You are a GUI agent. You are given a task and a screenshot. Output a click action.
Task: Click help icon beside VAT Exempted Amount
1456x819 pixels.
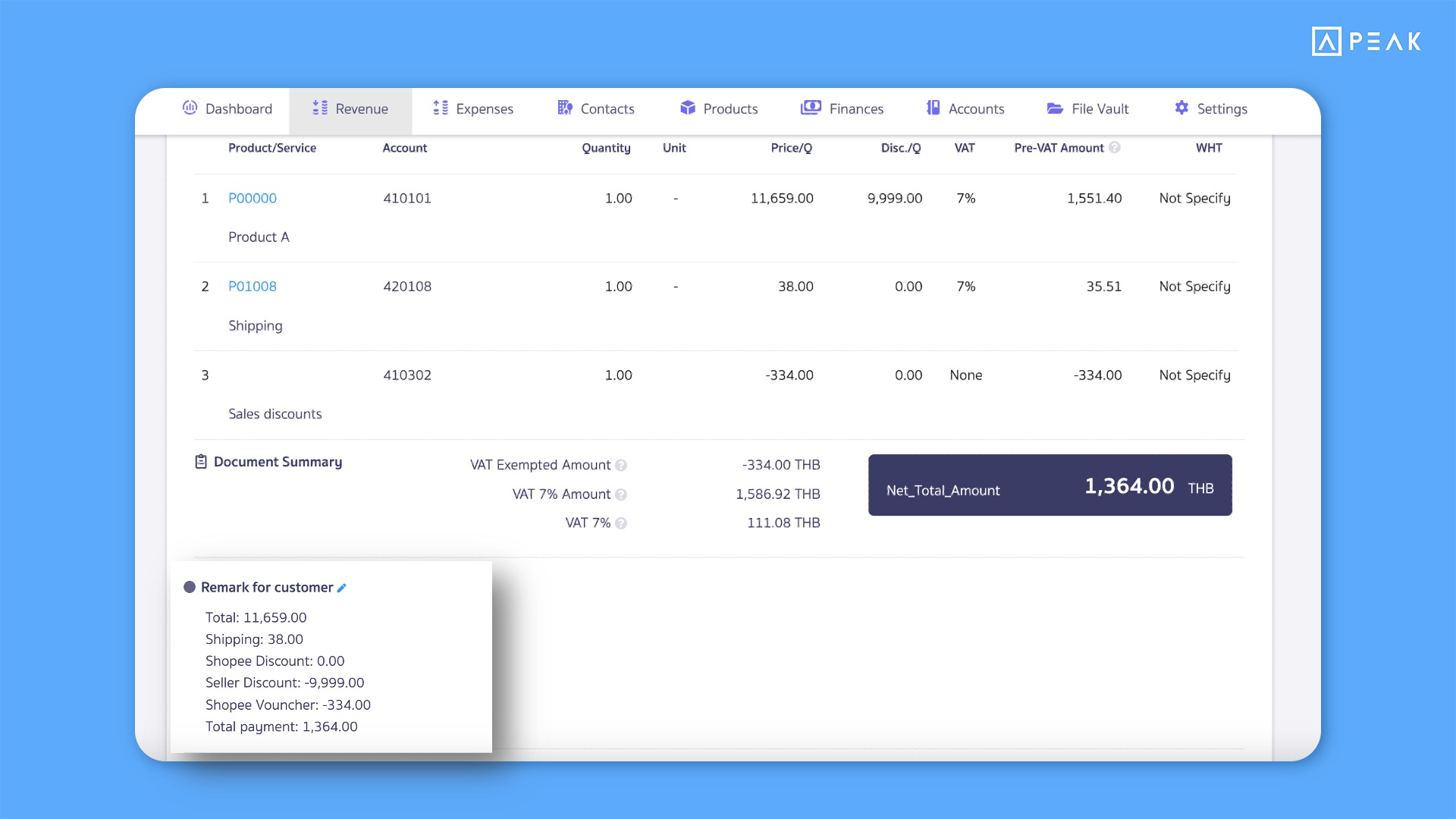click(x=621, y=465)
